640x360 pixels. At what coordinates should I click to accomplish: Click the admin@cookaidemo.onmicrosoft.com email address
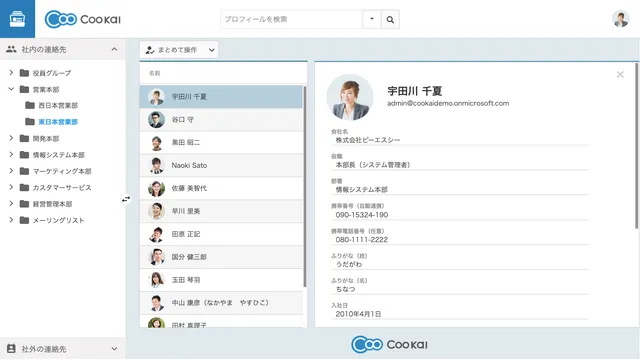[448, 103]
